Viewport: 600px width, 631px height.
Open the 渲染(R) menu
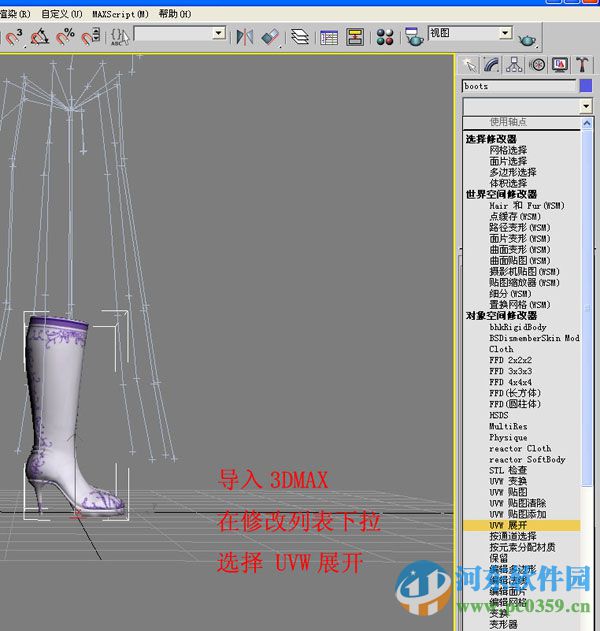(x=15, y=14)
